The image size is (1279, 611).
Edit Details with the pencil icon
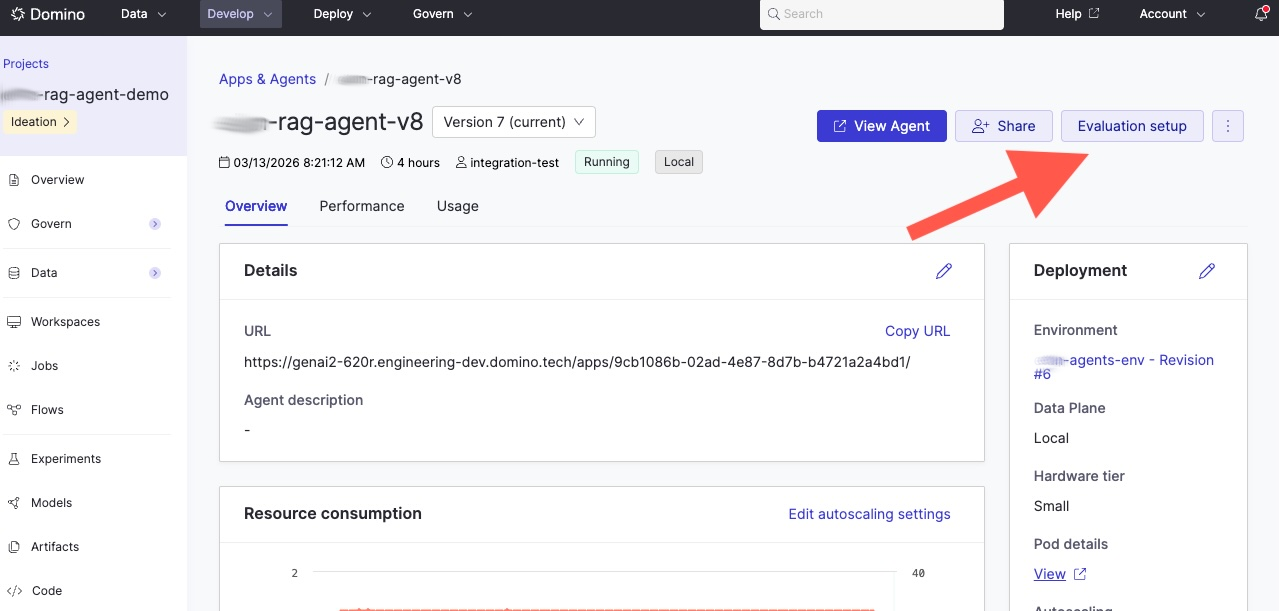click(x=943, y=271)
